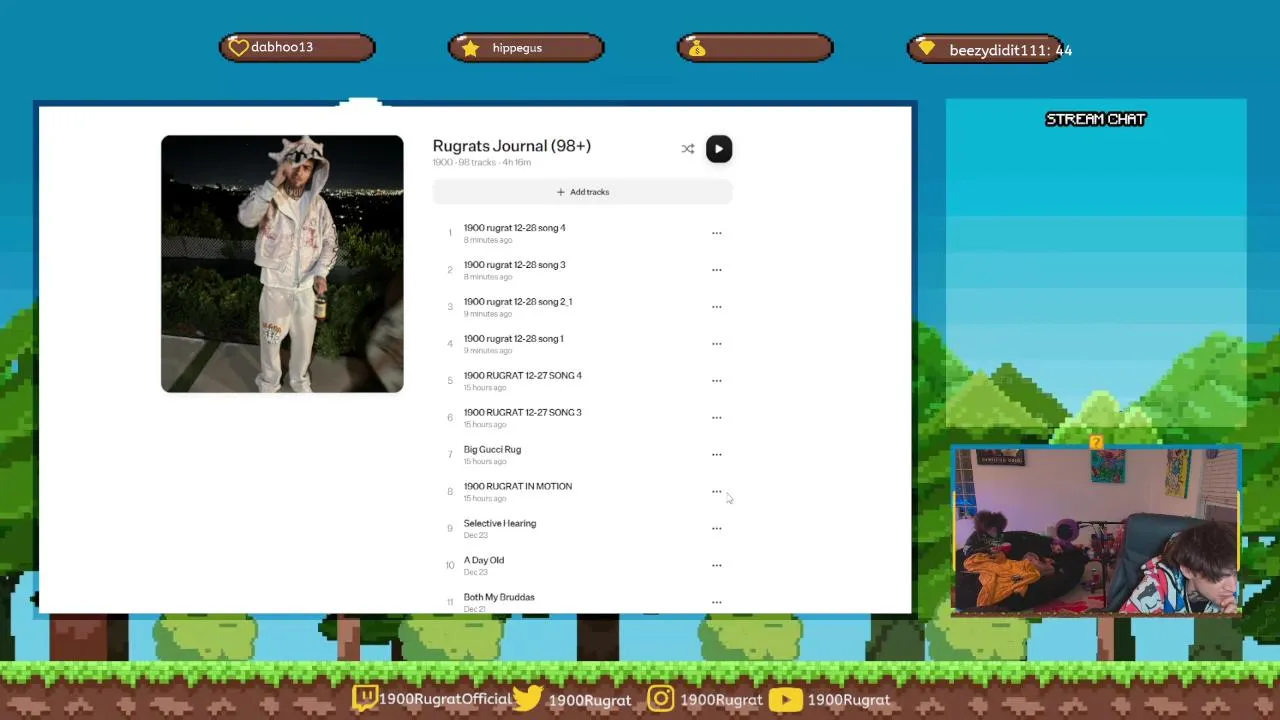Viewport: 1280px width, 720px height.
Task: Toggle shuffle for the playlist
Action: click(x=688, y=149)
